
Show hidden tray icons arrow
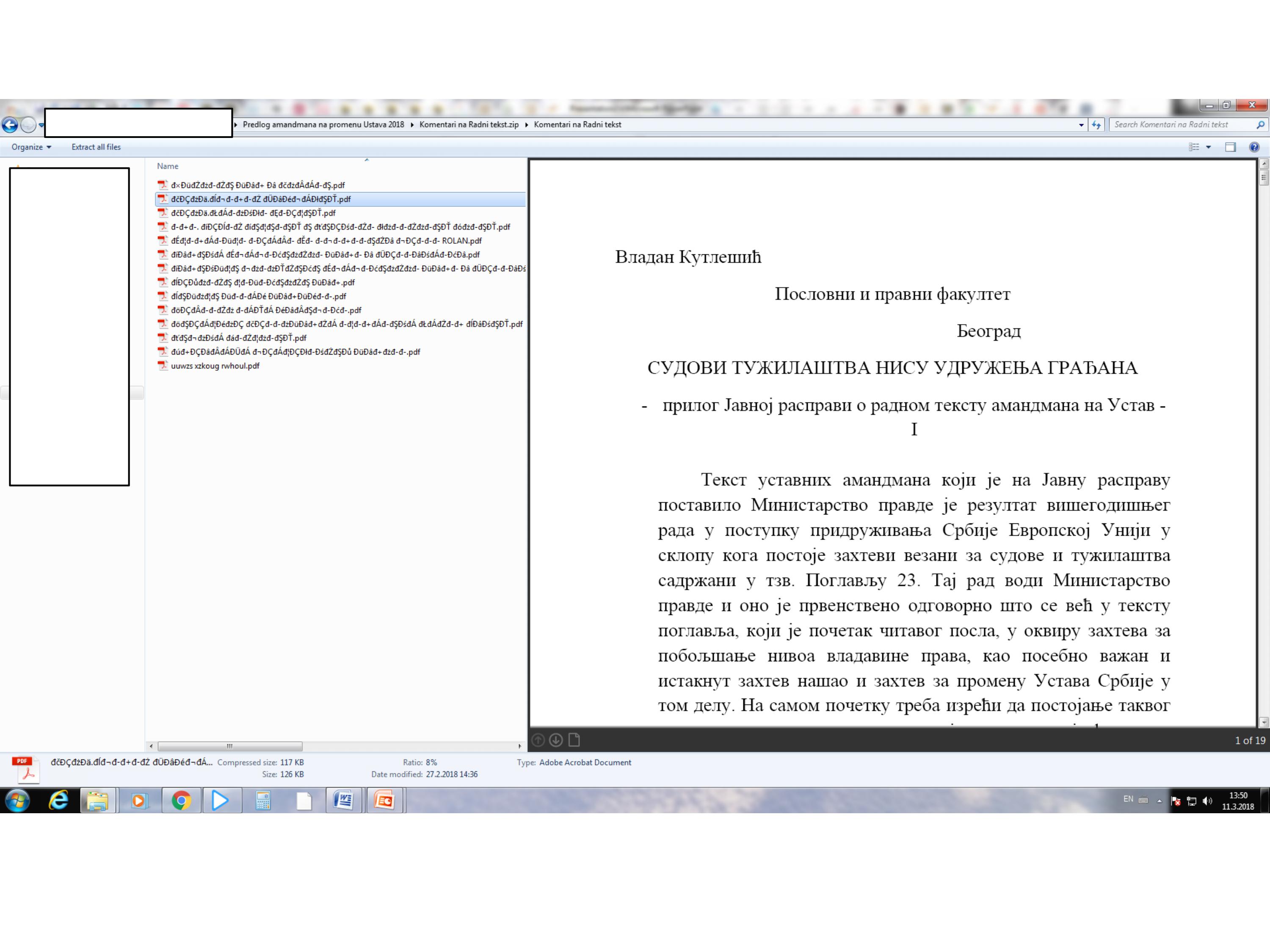pyautogui.click(x=1159, y=801)
